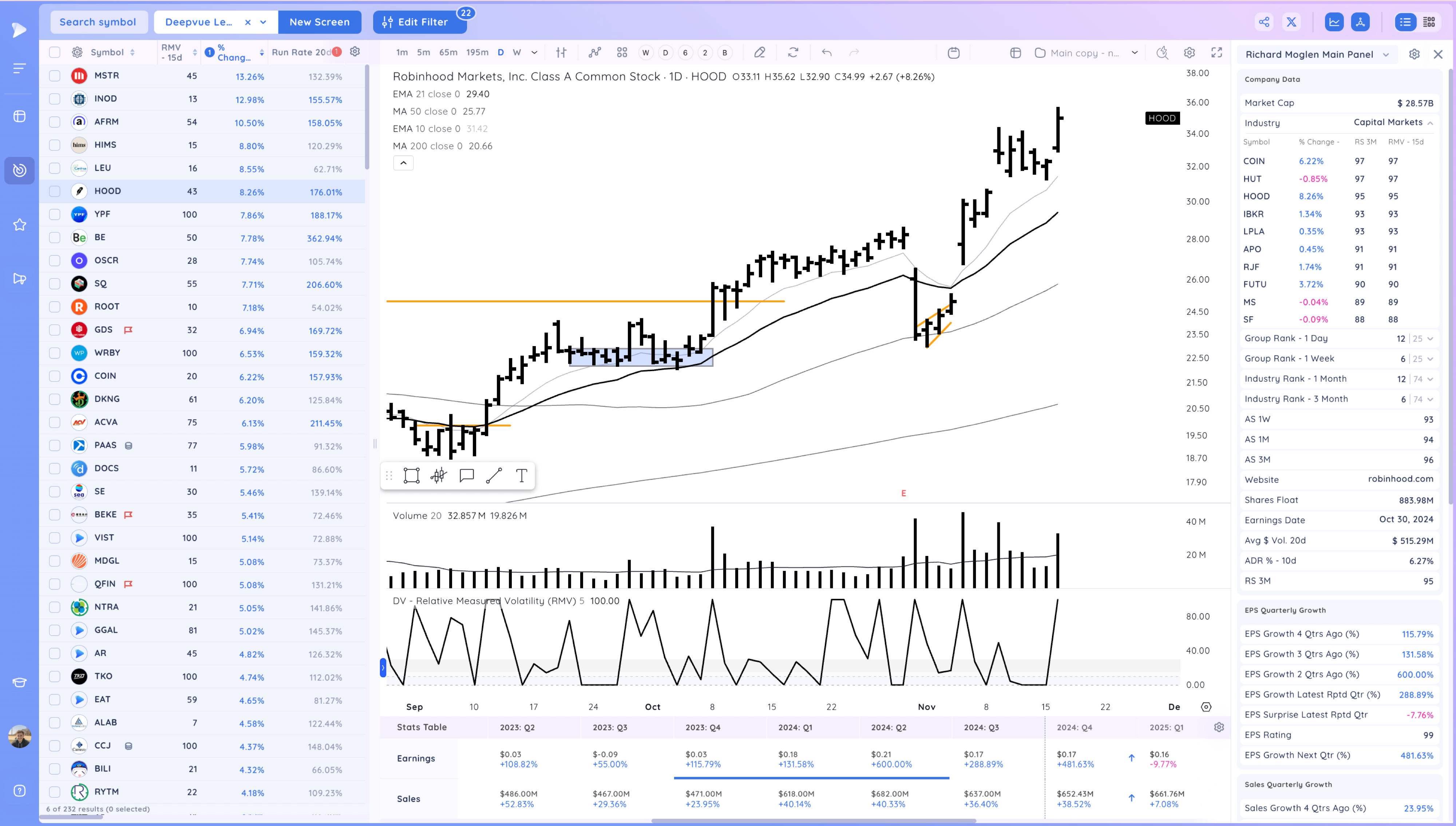
Task: Undo the last chart action
Action: click(827, 52)
